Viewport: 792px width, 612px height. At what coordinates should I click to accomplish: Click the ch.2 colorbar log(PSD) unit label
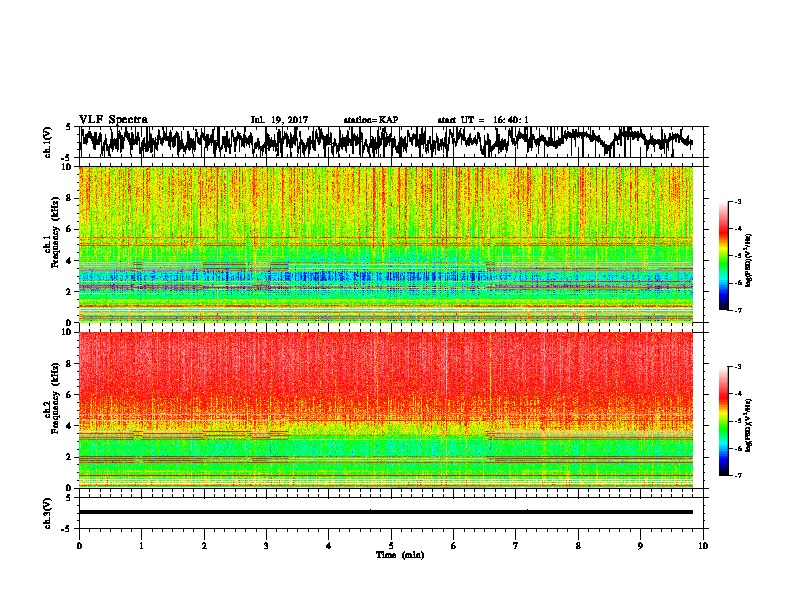[x=748, y=425]
